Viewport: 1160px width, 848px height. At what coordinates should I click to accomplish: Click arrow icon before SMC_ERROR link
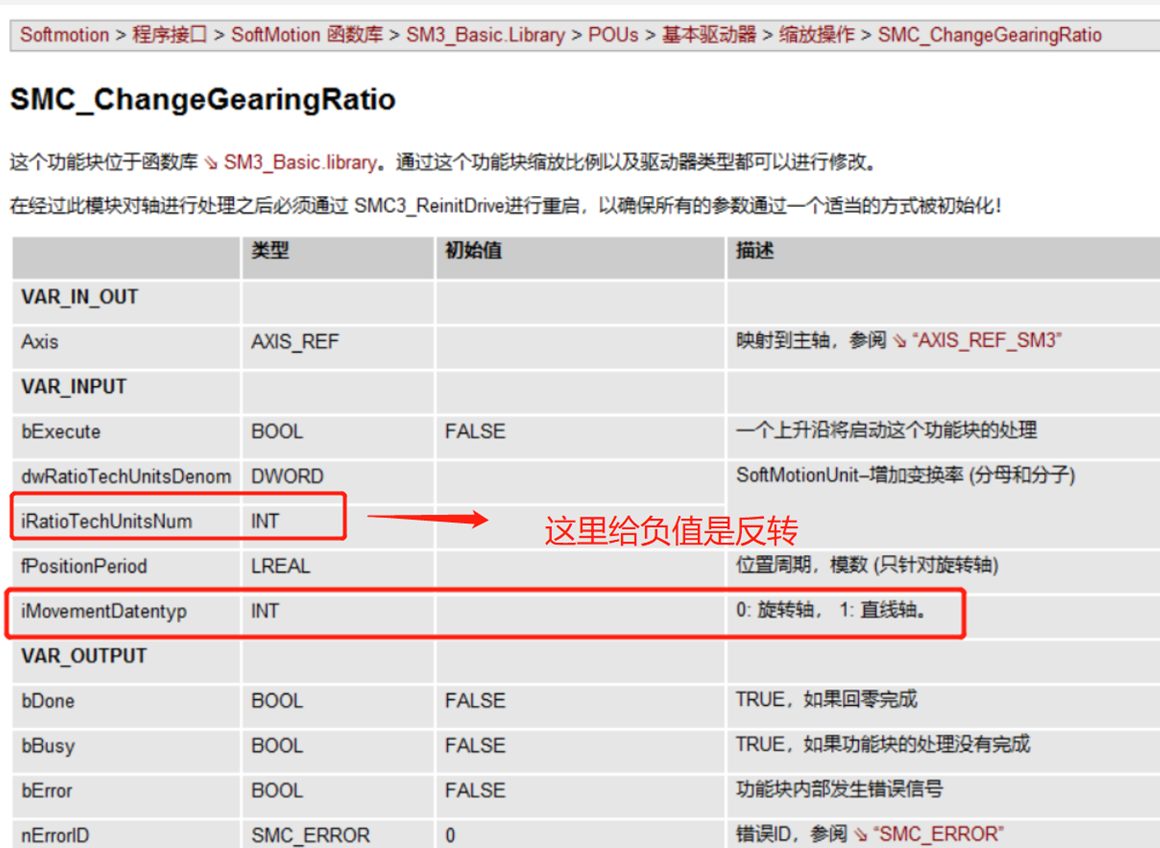click(860, 835)
